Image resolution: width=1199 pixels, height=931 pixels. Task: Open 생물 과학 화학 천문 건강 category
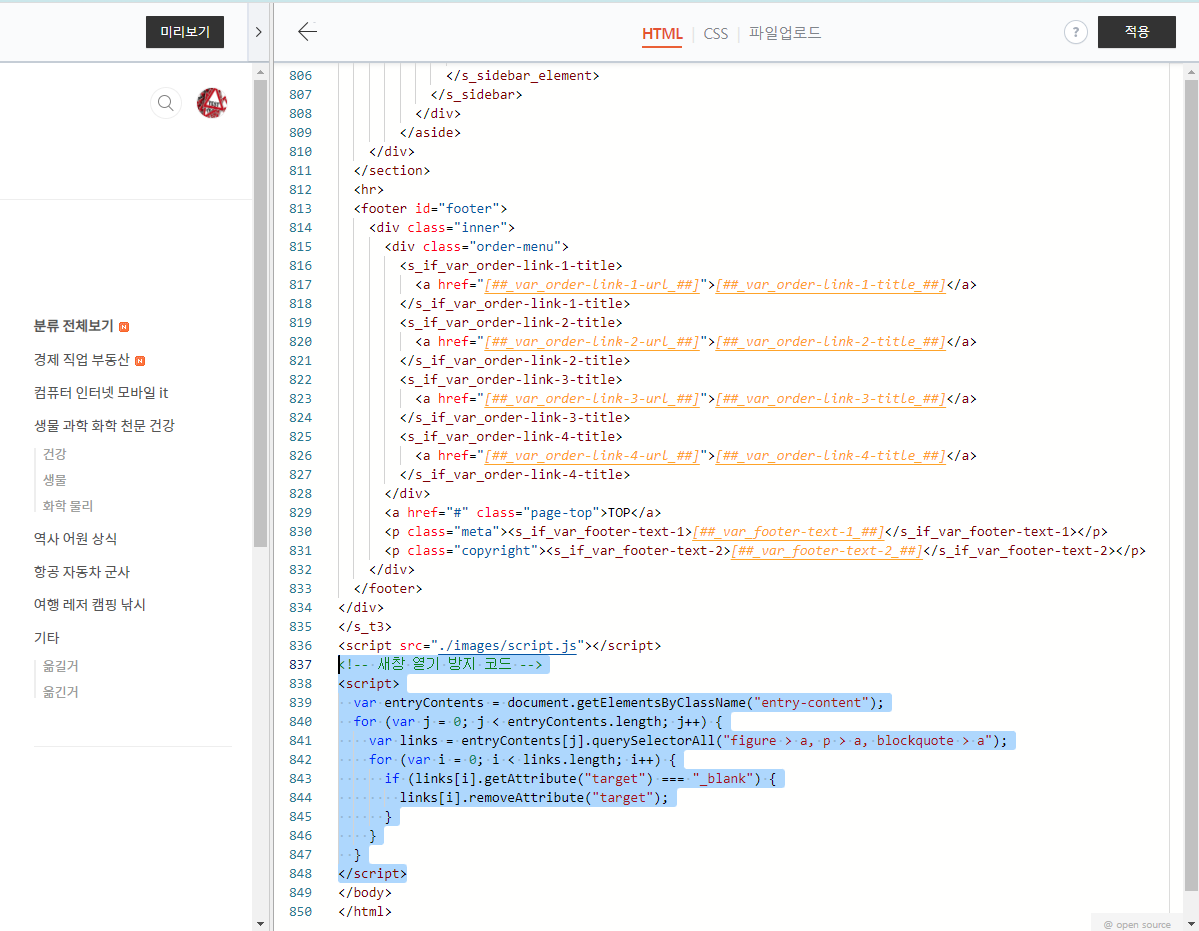(104, 425)
